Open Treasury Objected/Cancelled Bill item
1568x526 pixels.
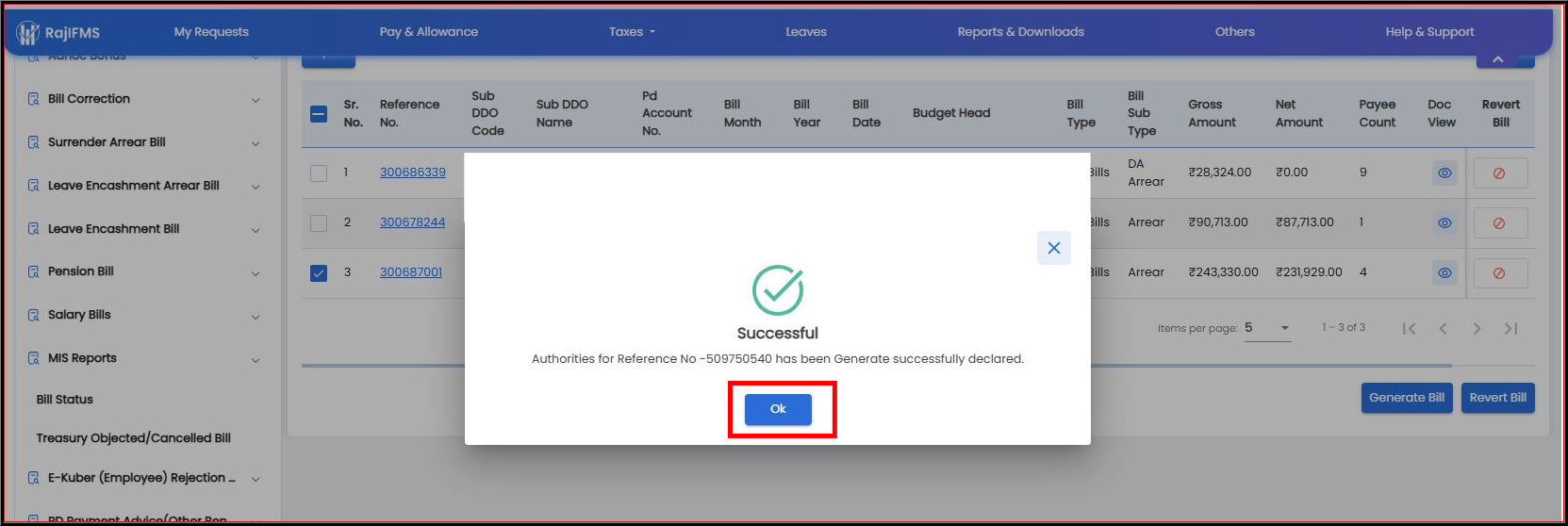(x=133, y=438)
